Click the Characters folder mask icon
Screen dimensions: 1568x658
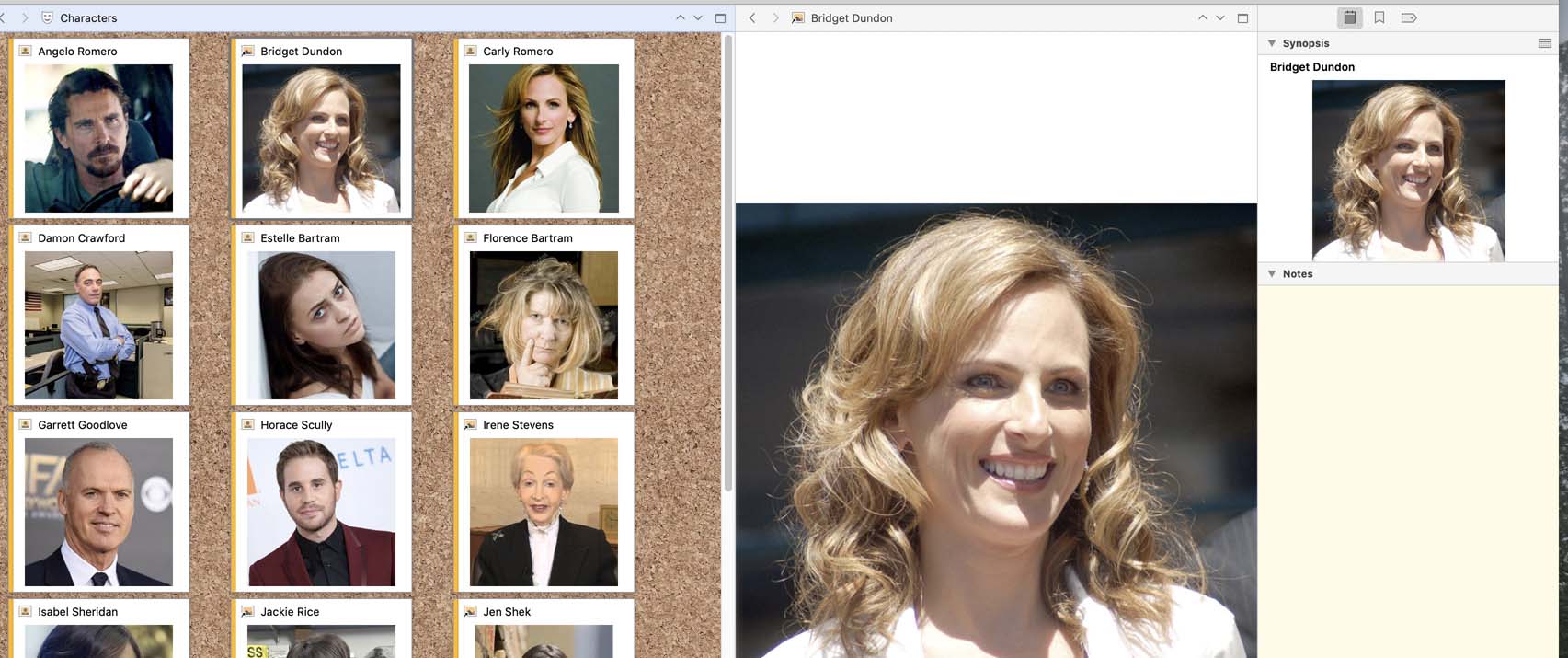pos(48,17)
